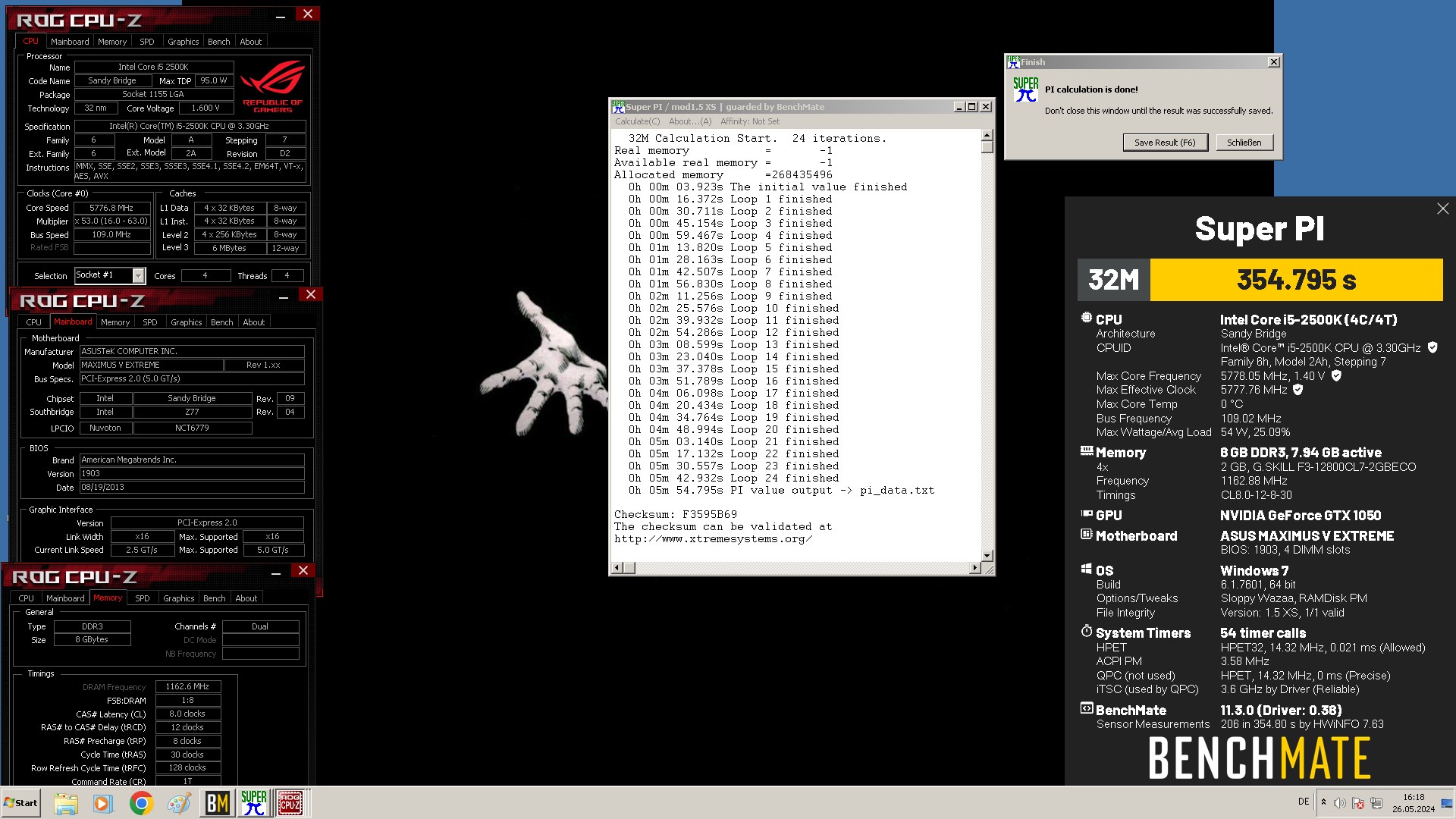Click the CPU chip icon in BenchMate panel
The height and width of the screenshot is (819, 1456).
1087,318
